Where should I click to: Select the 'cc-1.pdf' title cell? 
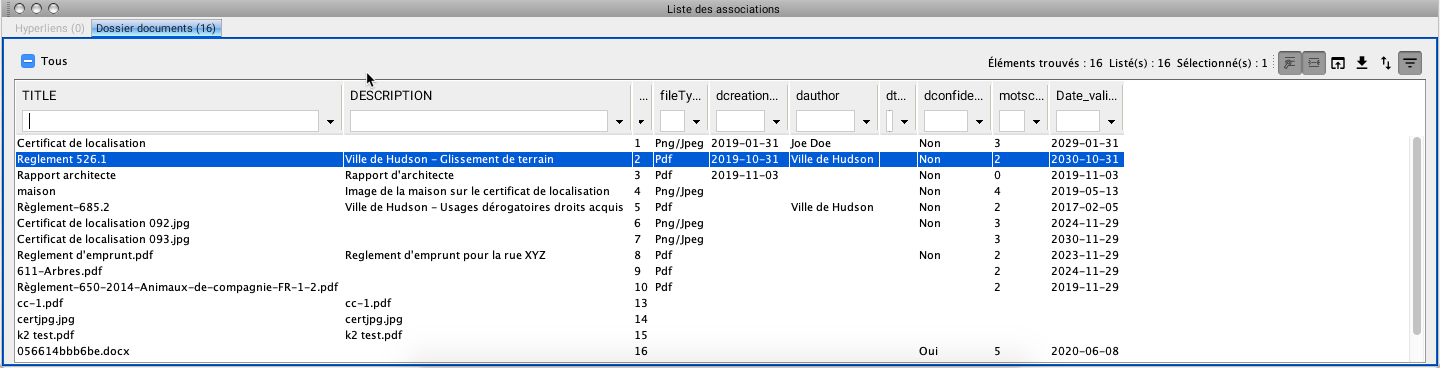[40, 303]
